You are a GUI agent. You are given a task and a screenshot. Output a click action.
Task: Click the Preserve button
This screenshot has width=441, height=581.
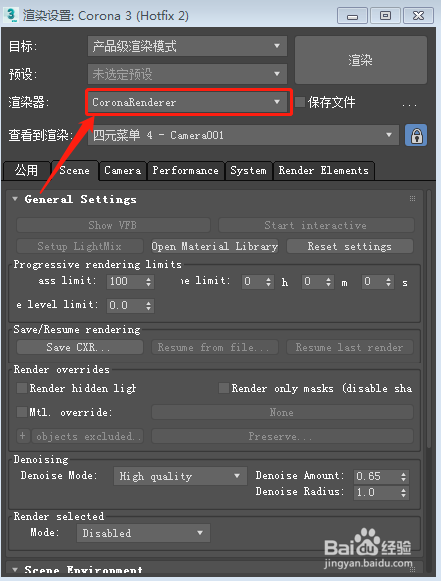282,436
